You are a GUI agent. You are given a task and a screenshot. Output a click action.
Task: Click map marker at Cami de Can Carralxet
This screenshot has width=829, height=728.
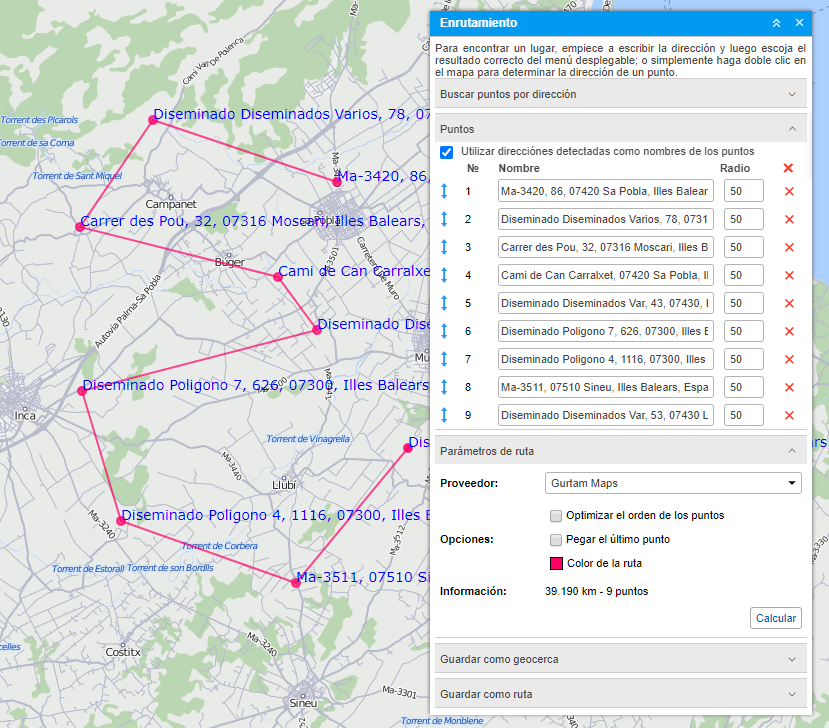tap(278, 277)
